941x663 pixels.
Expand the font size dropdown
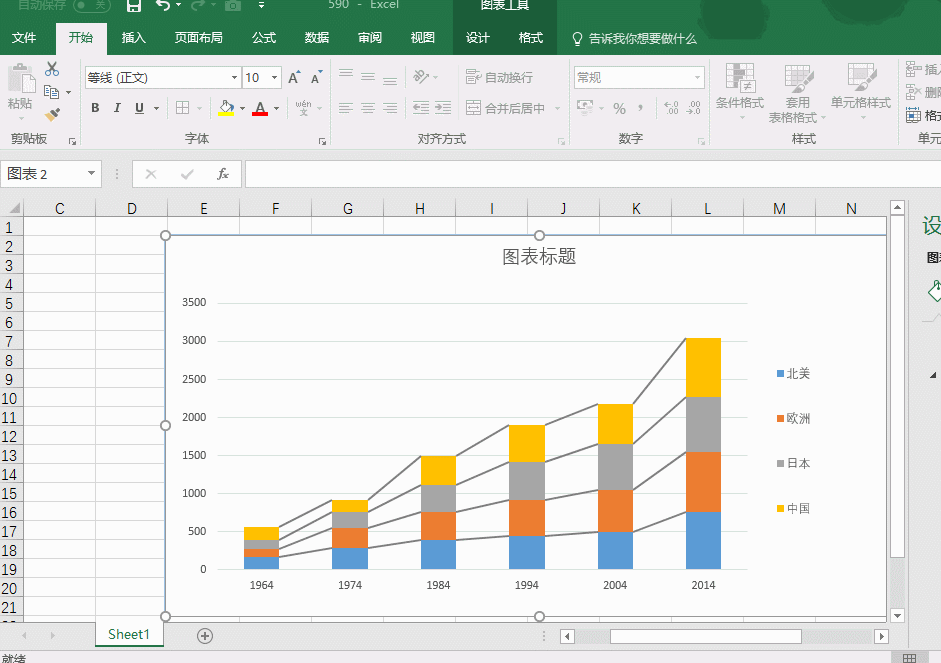coord(275,78)
